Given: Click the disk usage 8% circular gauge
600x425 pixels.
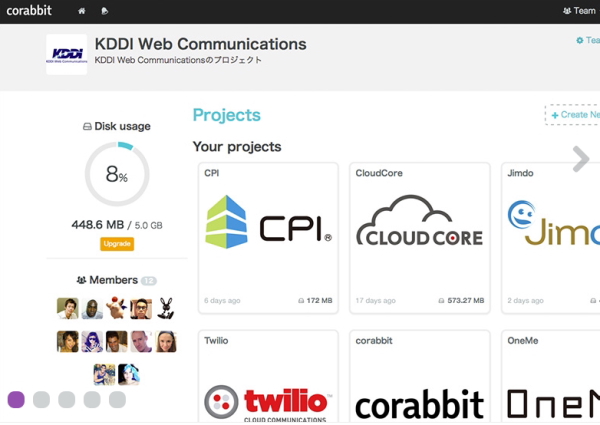Looking at the screenshot, I should [117, 175].
